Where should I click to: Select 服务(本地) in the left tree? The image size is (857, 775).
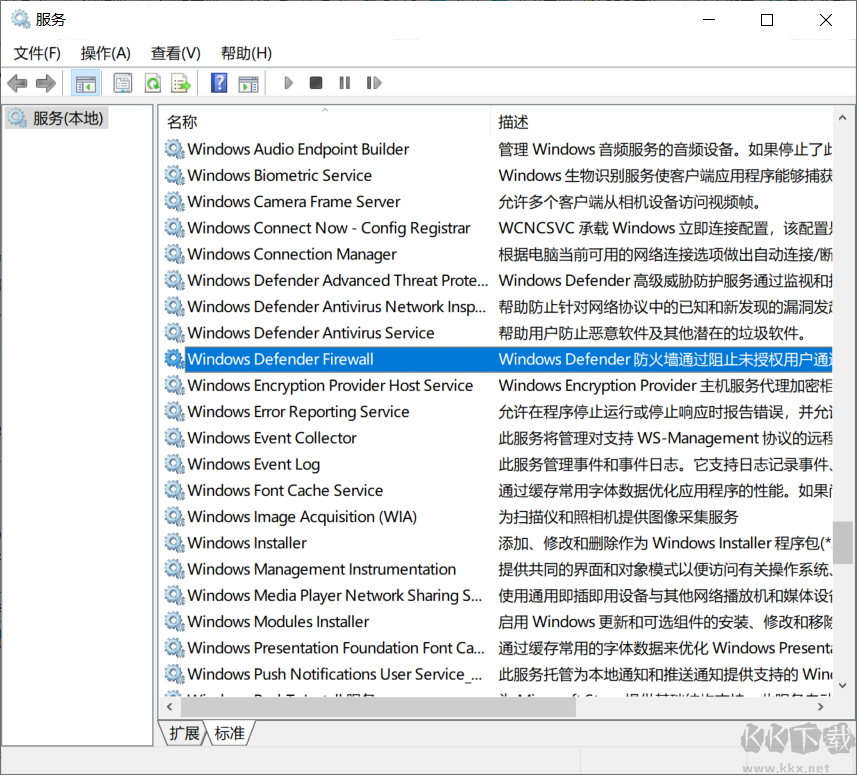coord(67,118)
